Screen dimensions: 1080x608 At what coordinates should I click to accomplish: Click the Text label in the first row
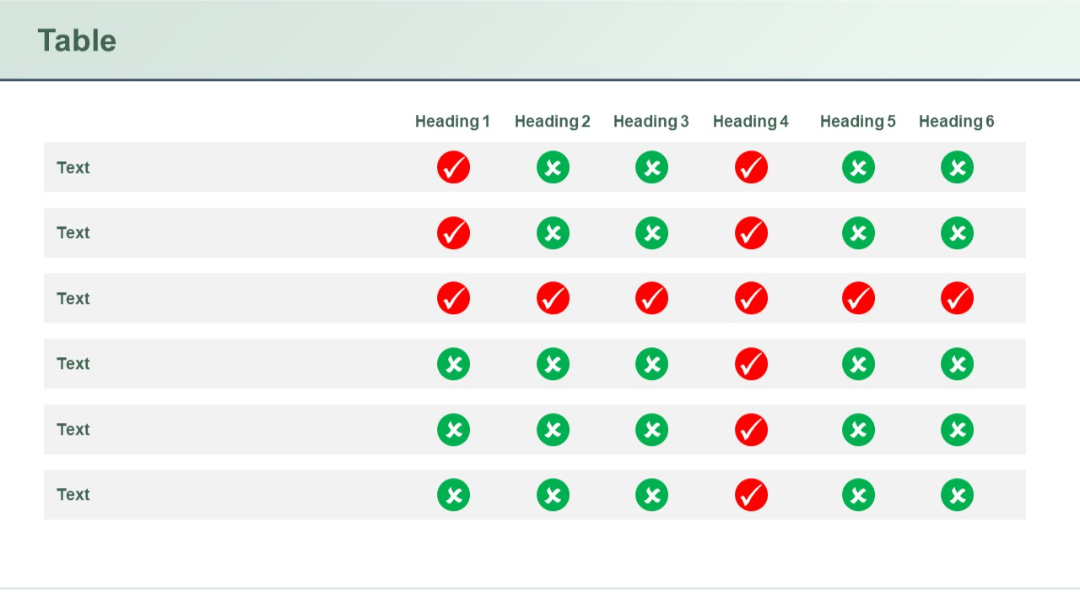(74, 168)
